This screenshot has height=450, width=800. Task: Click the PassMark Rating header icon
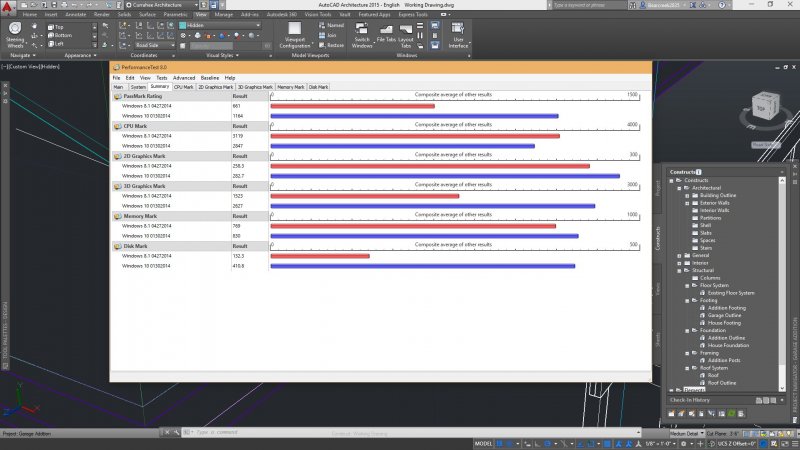pyautogui.click(x=117, y=96)
